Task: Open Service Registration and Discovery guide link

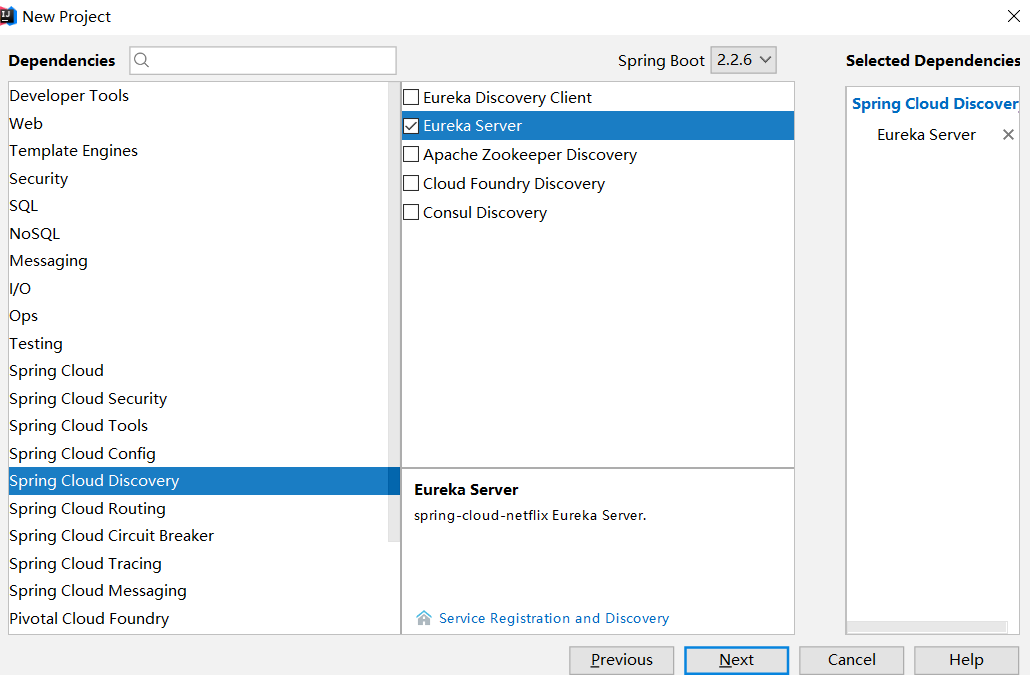Action: tap(554, 618)
